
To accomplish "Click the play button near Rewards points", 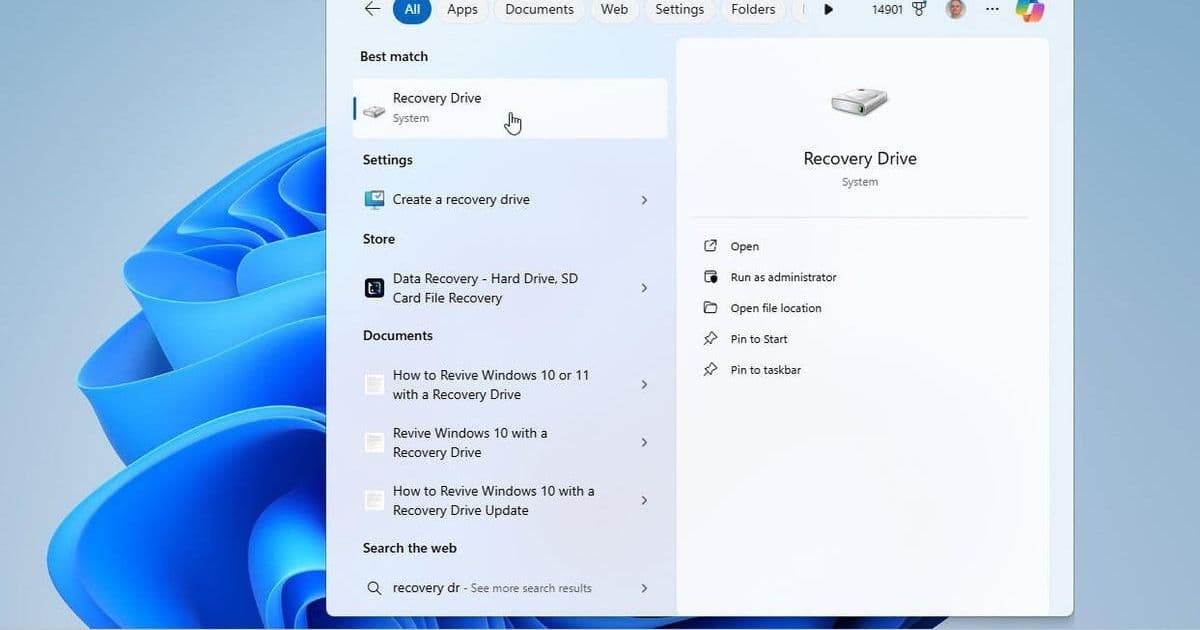I will [x=829, y=10].
